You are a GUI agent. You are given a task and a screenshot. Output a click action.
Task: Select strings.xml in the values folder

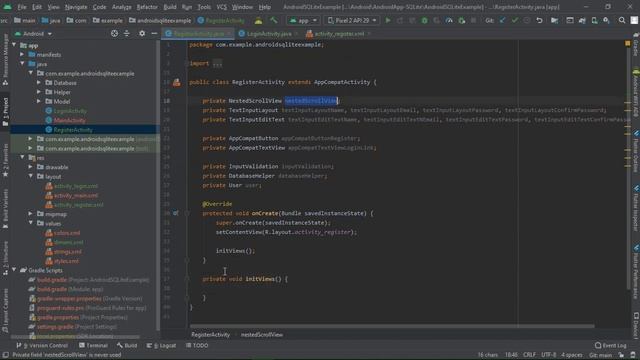click(68, 251)
